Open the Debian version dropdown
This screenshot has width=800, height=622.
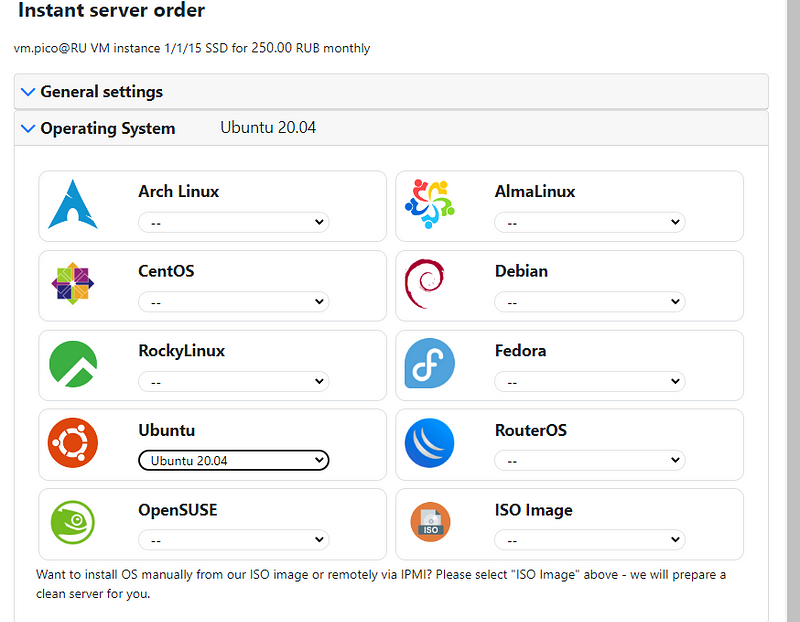(x=589, y=301)
